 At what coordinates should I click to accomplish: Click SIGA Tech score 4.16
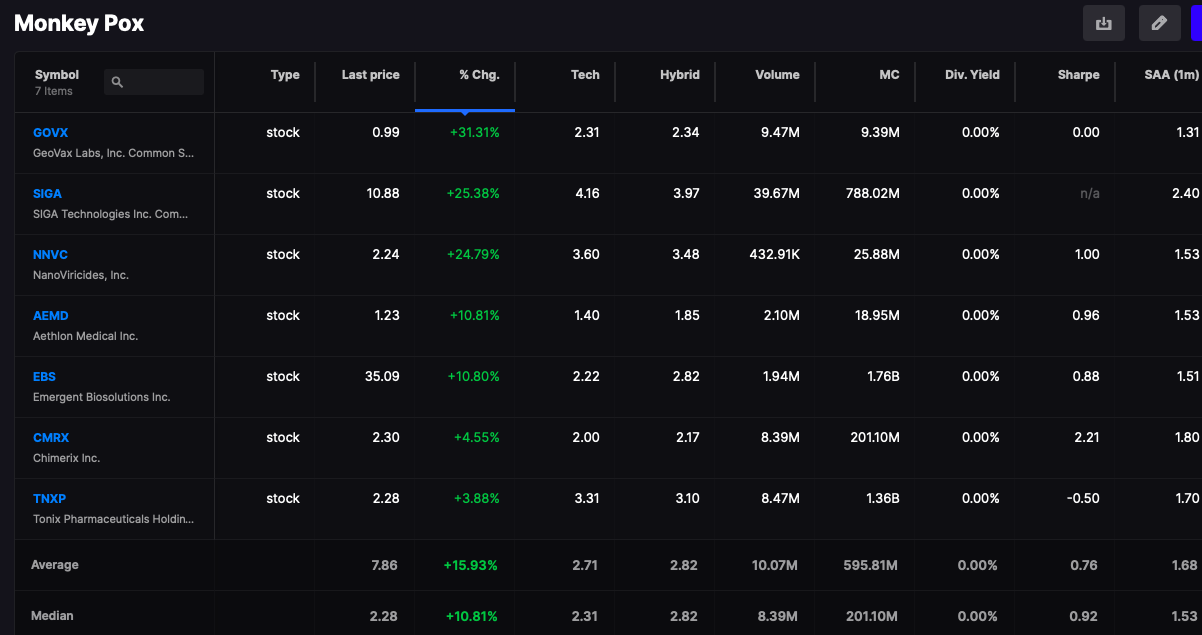coord(587,194)
